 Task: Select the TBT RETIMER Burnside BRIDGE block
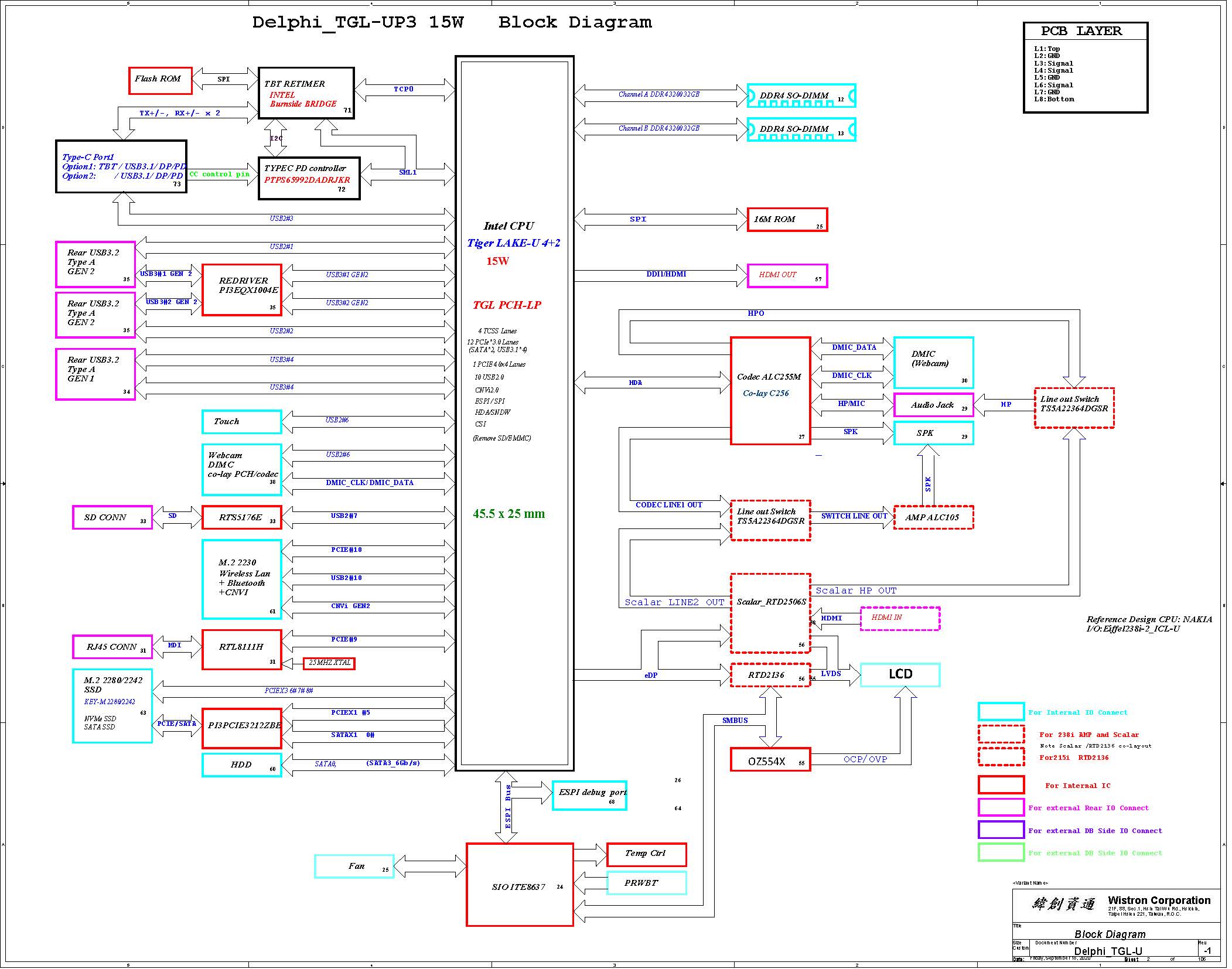tap(306, 93)
